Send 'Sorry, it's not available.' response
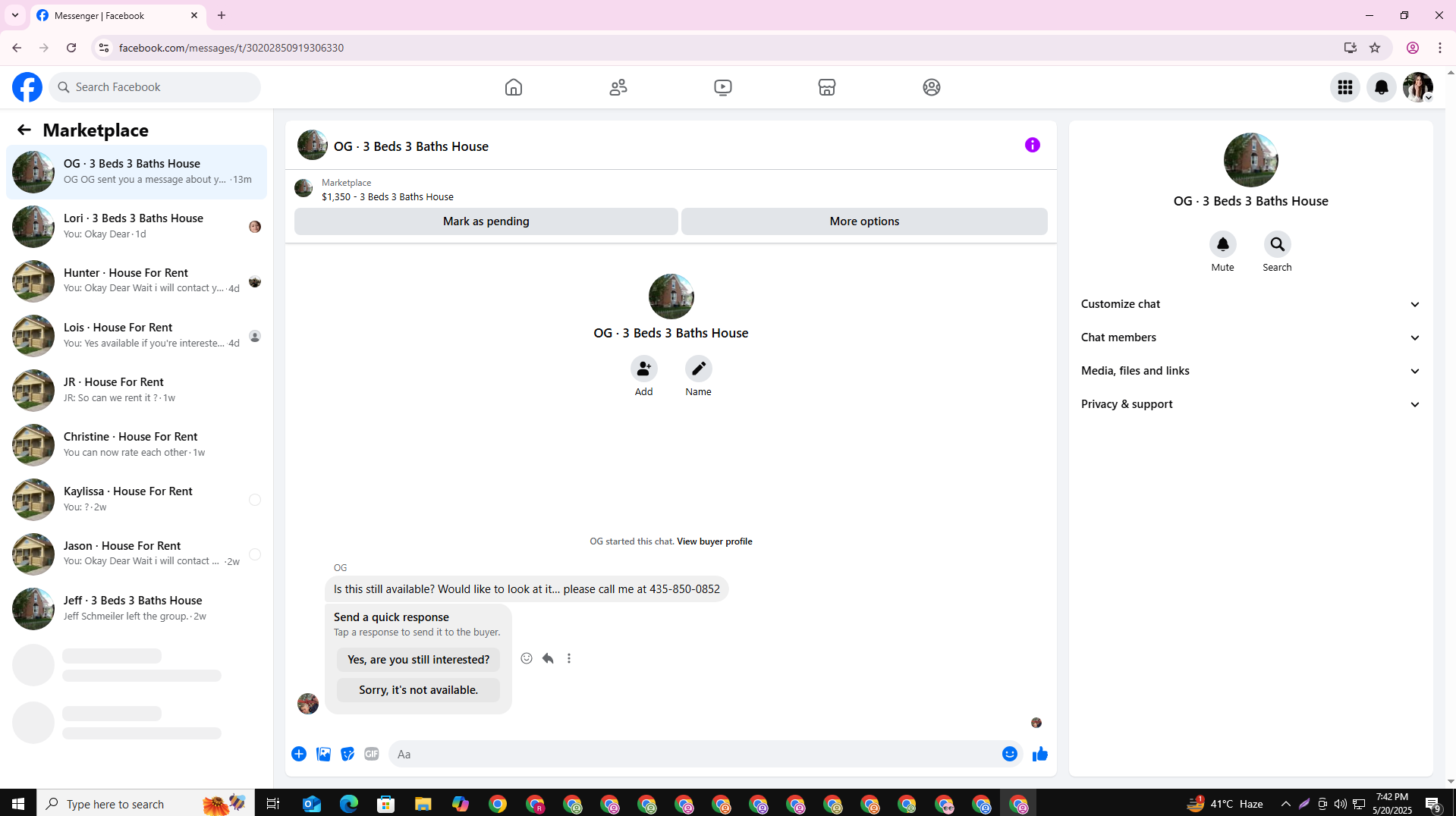 point(418,690)
